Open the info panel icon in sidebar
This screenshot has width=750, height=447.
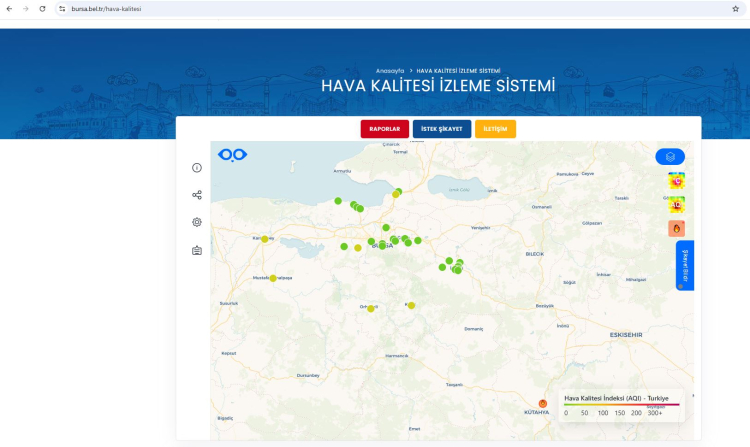coord(197,168)
